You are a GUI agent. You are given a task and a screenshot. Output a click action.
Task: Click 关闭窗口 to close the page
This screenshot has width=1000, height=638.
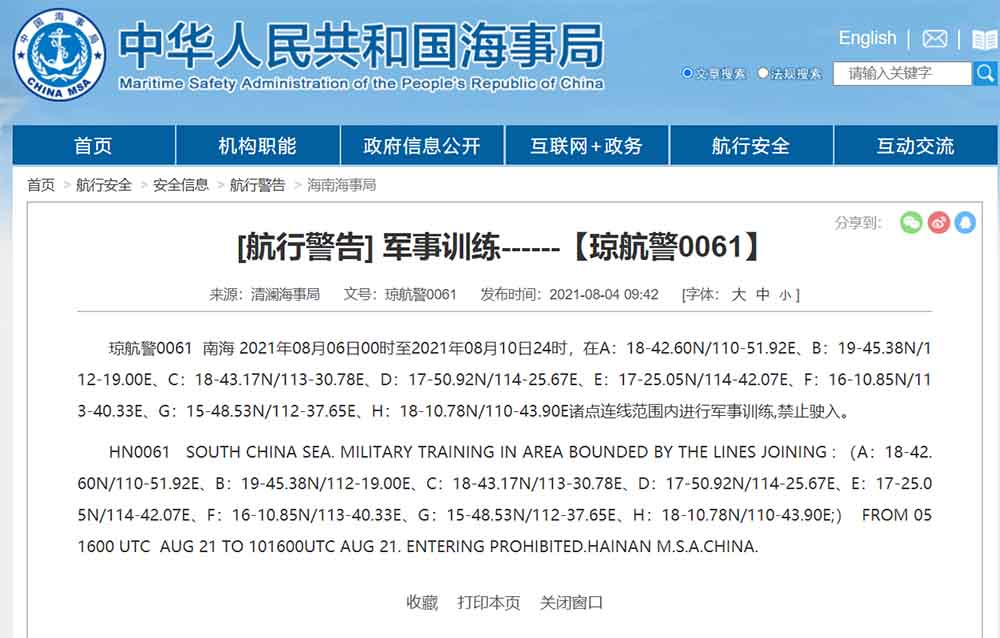click(x=571, y=602)
